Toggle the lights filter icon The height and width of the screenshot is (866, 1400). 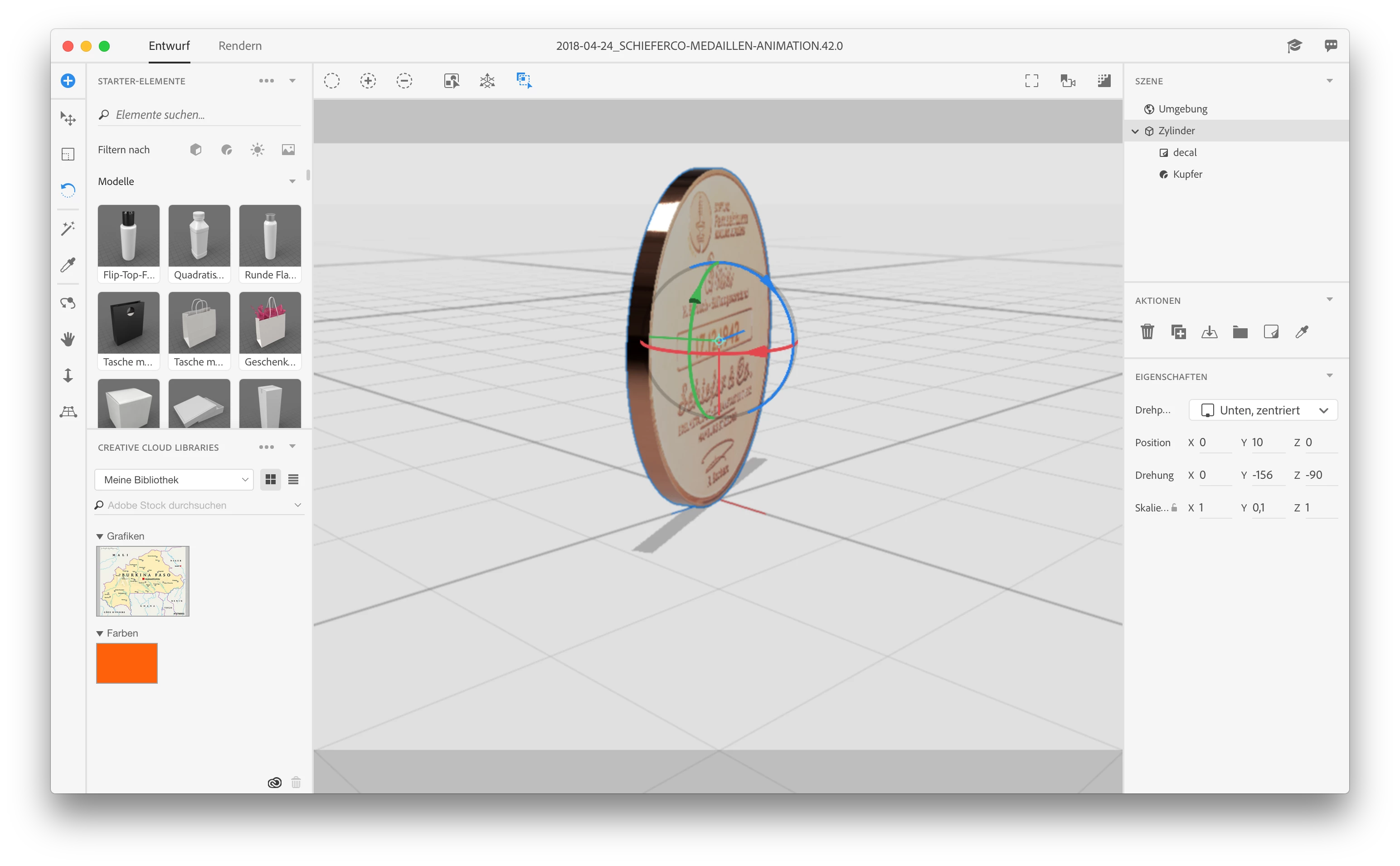click(x=257, y=150)
